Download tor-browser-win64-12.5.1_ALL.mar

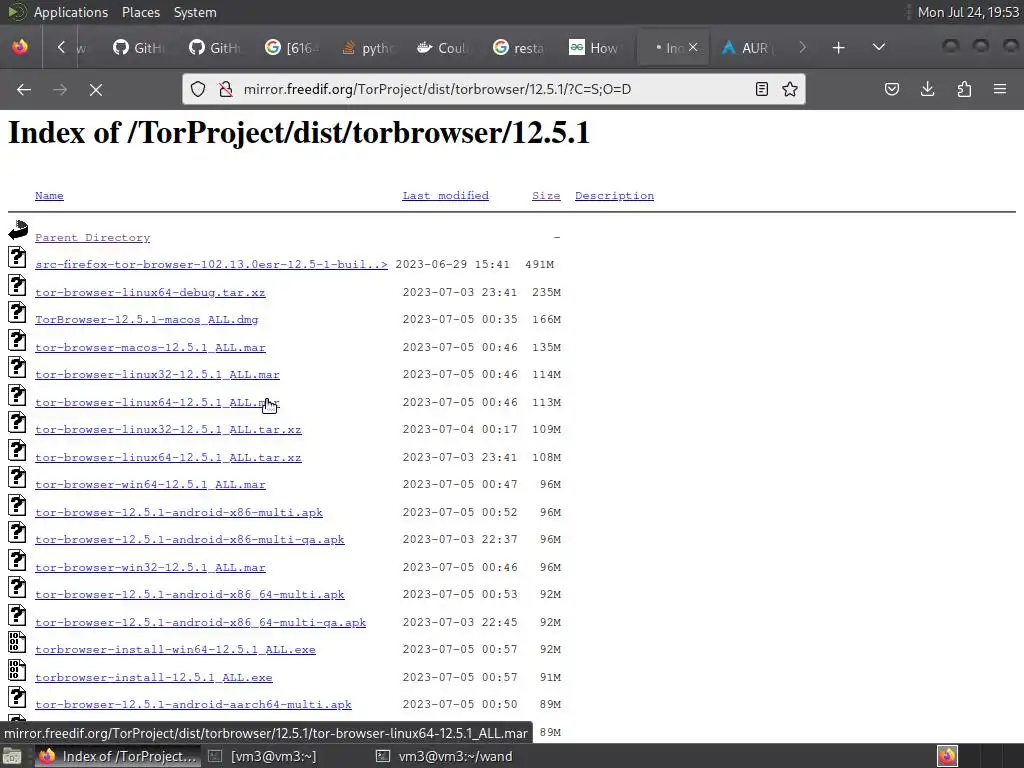coord(150,485)
